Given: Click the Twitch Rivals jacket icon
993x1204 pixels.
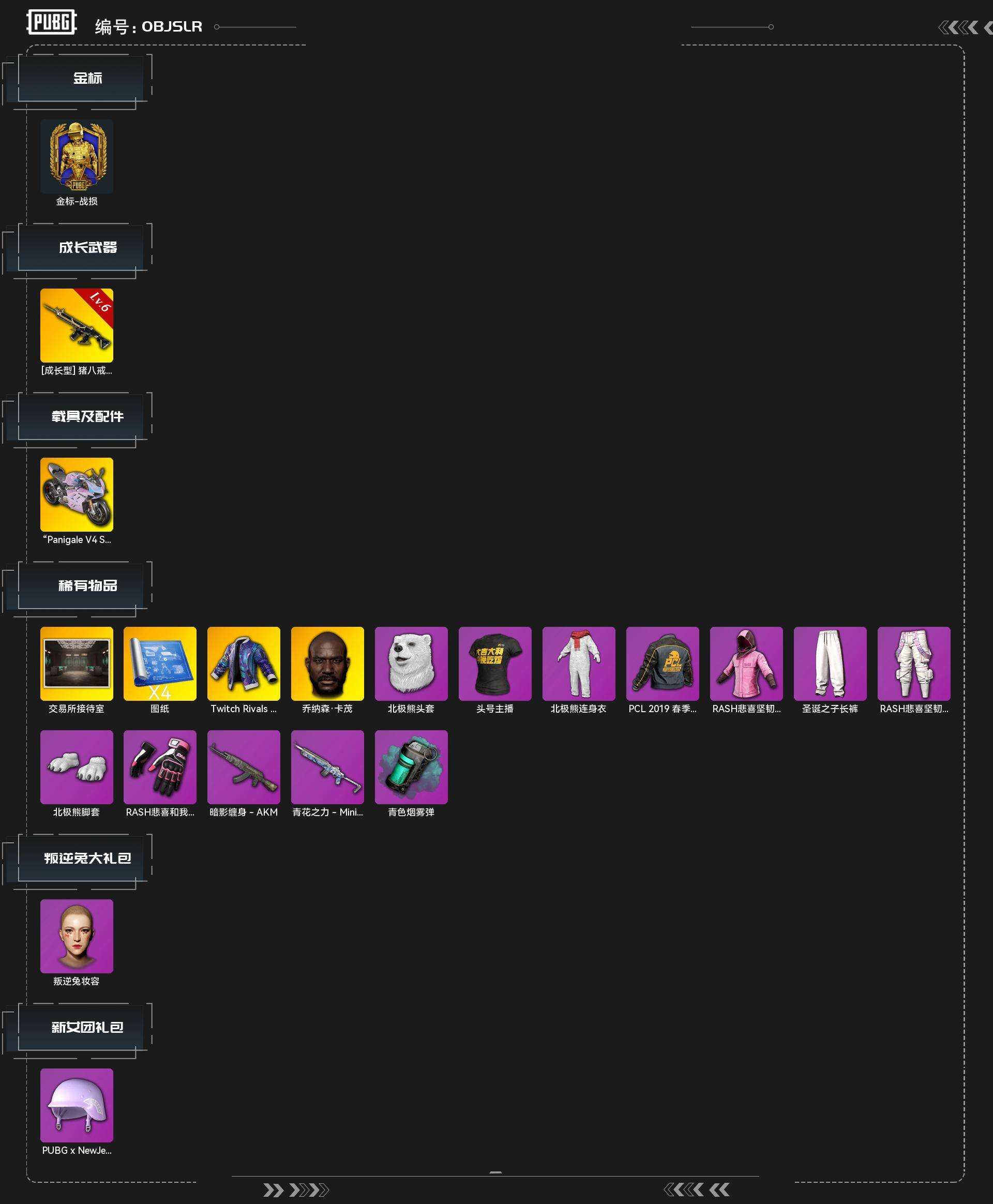Looking at the screenshot, I should (244, 664).
